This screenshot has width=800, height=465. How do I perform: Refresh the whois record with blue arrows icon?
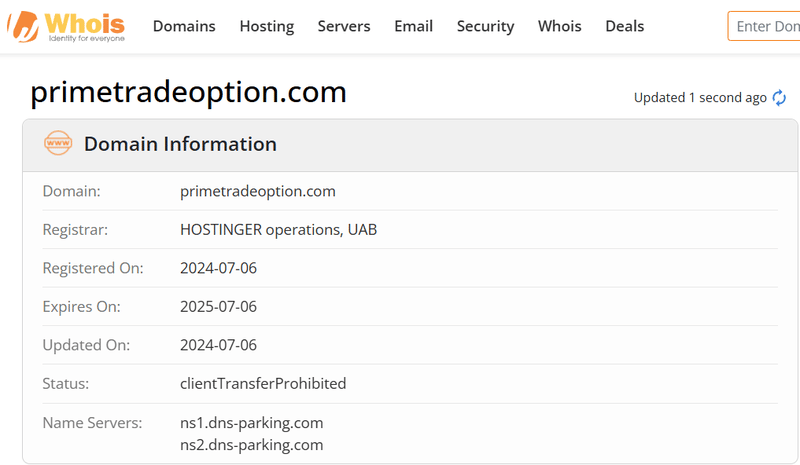tap(779, 97)
